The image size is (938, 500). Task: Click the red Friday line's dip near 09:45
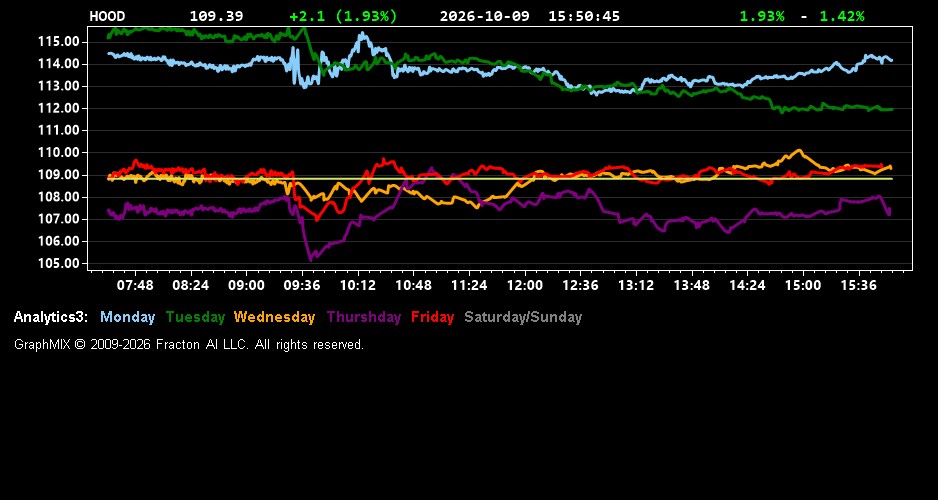click(317, 219)
